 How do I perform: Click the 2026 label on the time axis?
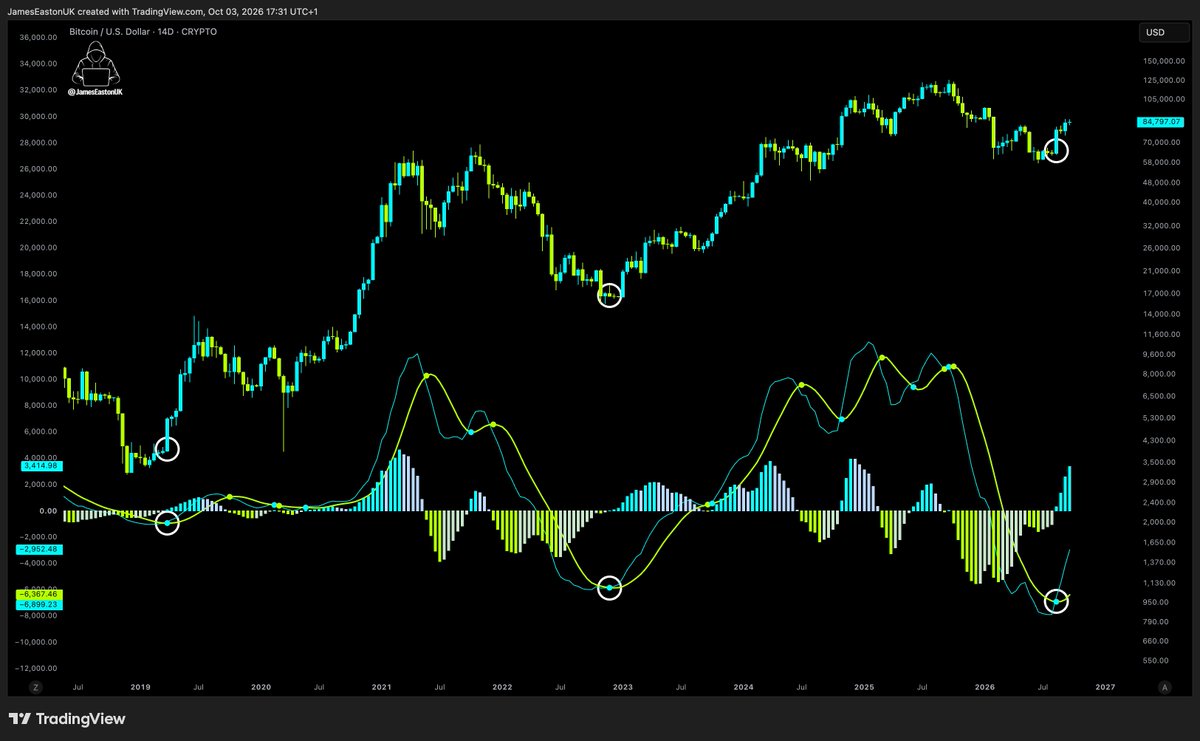tap(985, 687)
